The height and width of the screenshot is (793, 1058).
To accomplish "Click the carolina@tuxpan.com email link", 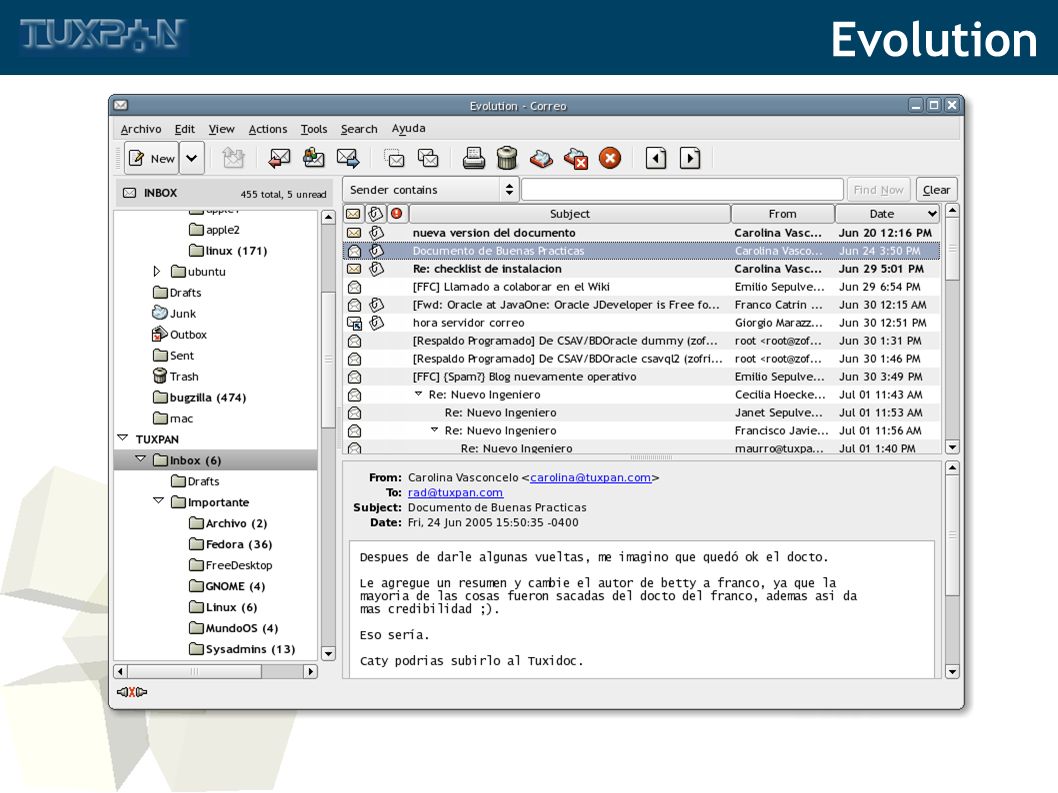I will [590, 477].
